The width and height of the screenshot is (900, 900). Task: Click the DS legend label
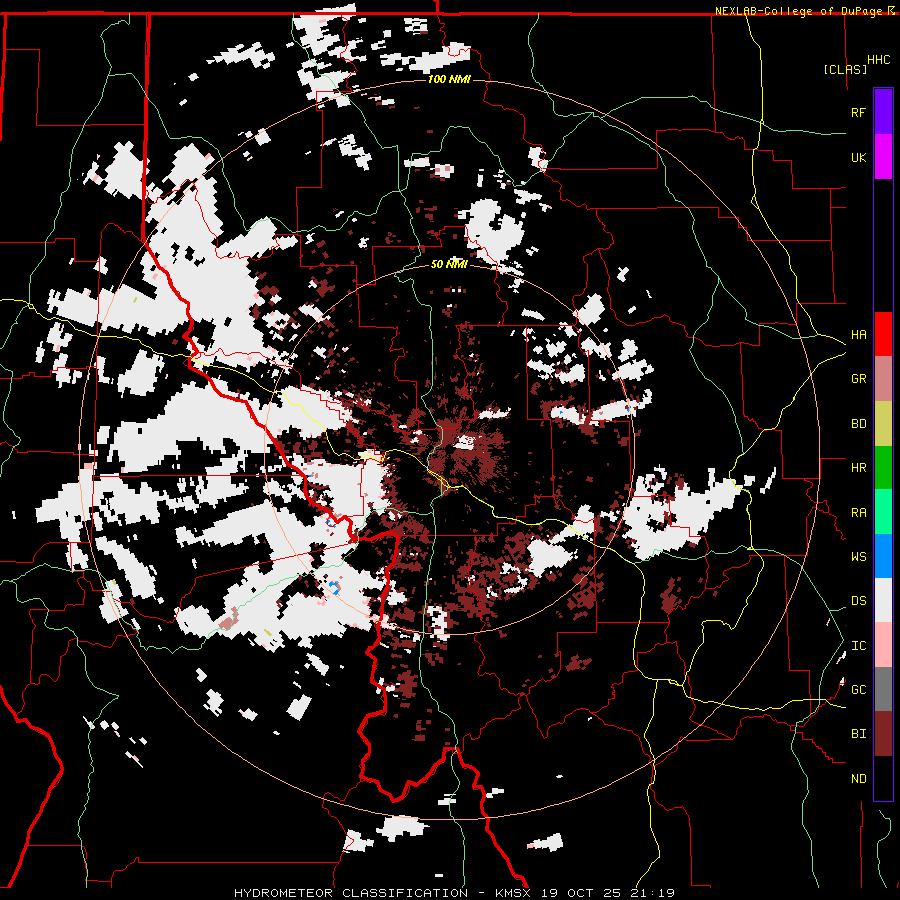[858, 601]
